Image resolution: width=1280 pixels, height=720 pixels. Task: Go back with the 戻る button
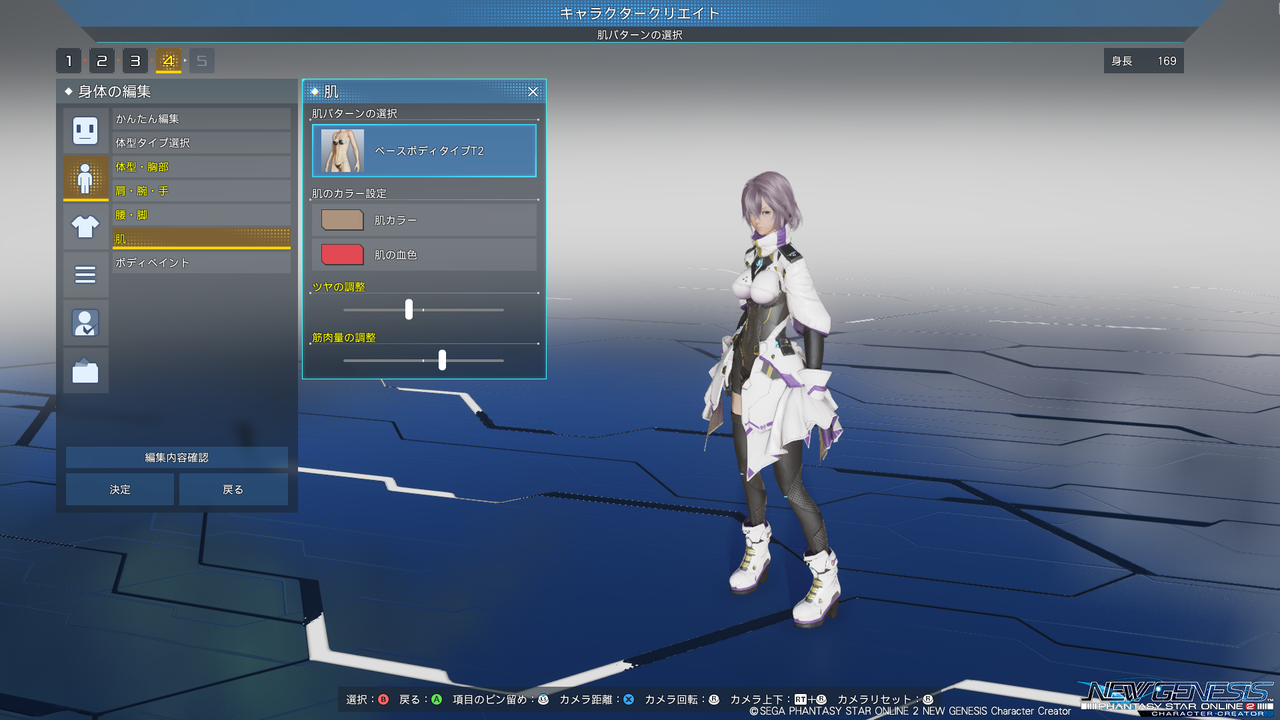tap(233, 490)
